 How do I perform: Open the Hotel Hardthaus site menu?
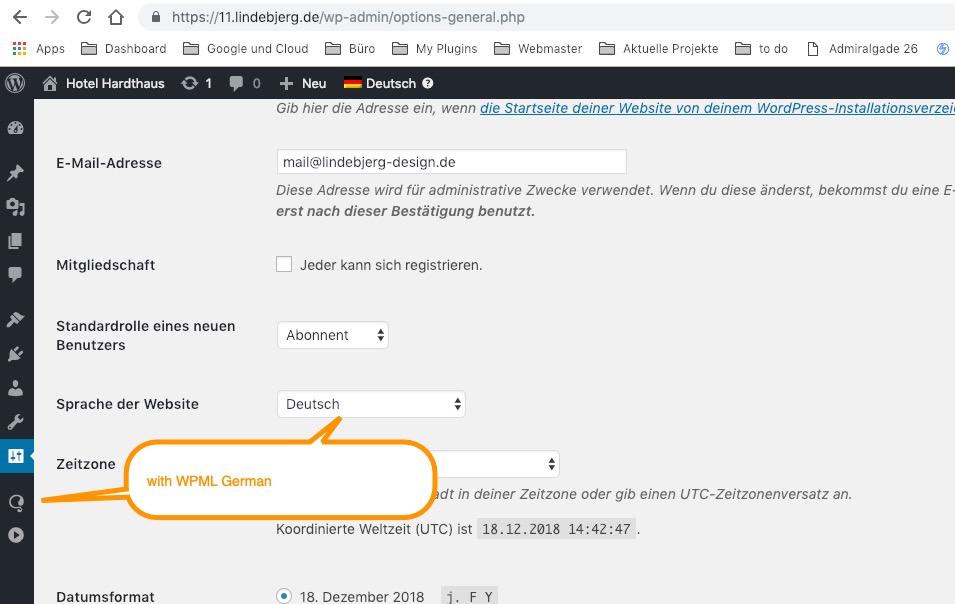[104, 83]
